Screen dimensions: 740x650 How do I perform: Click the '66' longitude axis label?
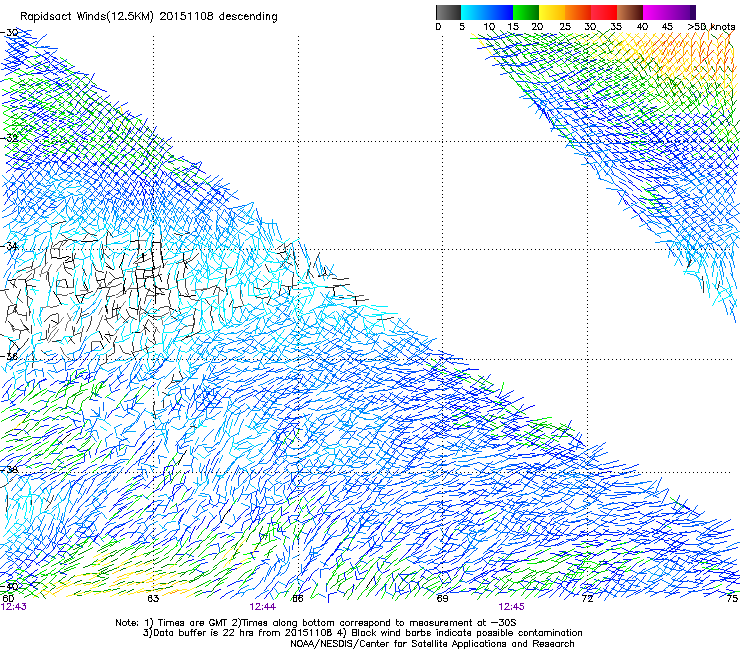pyautogui.click(x=298, y=599)
